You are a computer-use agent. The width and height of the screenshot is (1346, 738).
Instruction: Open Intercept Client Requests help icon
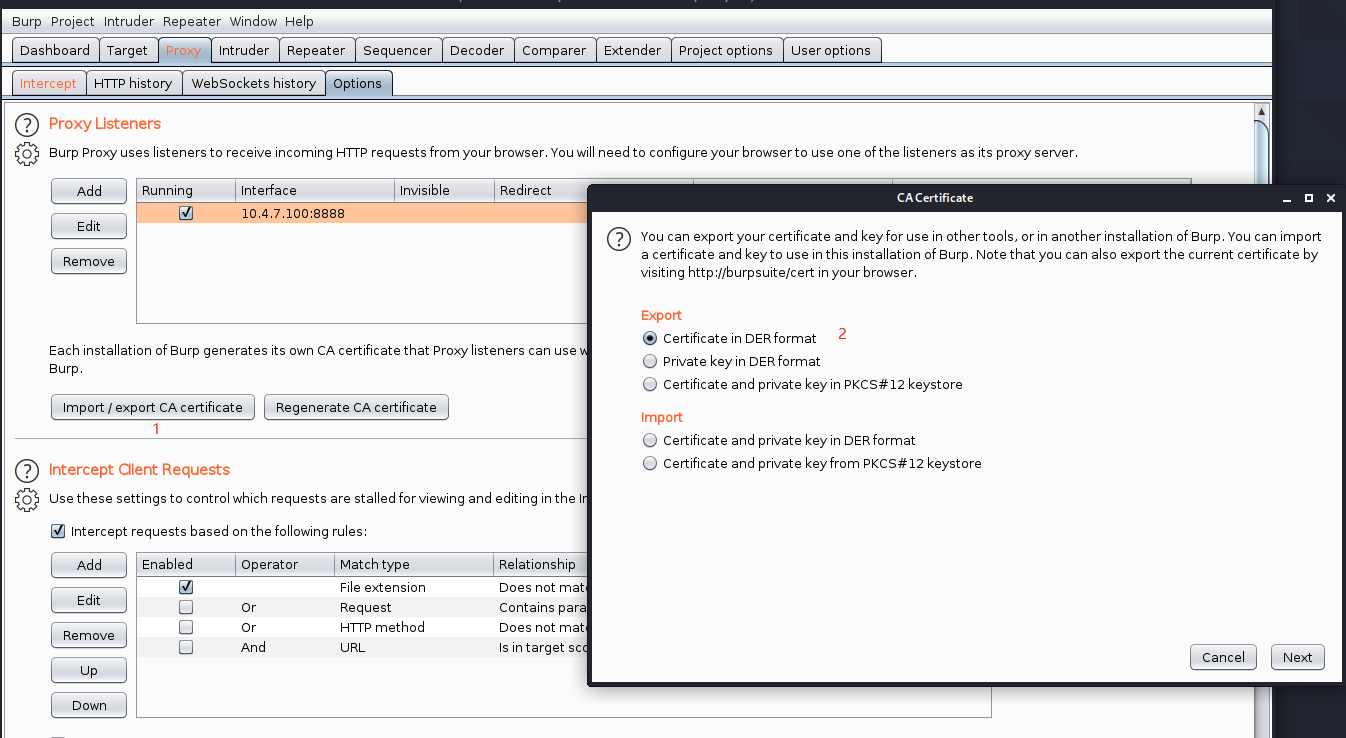pyautogui.click(x=26, y=470)
